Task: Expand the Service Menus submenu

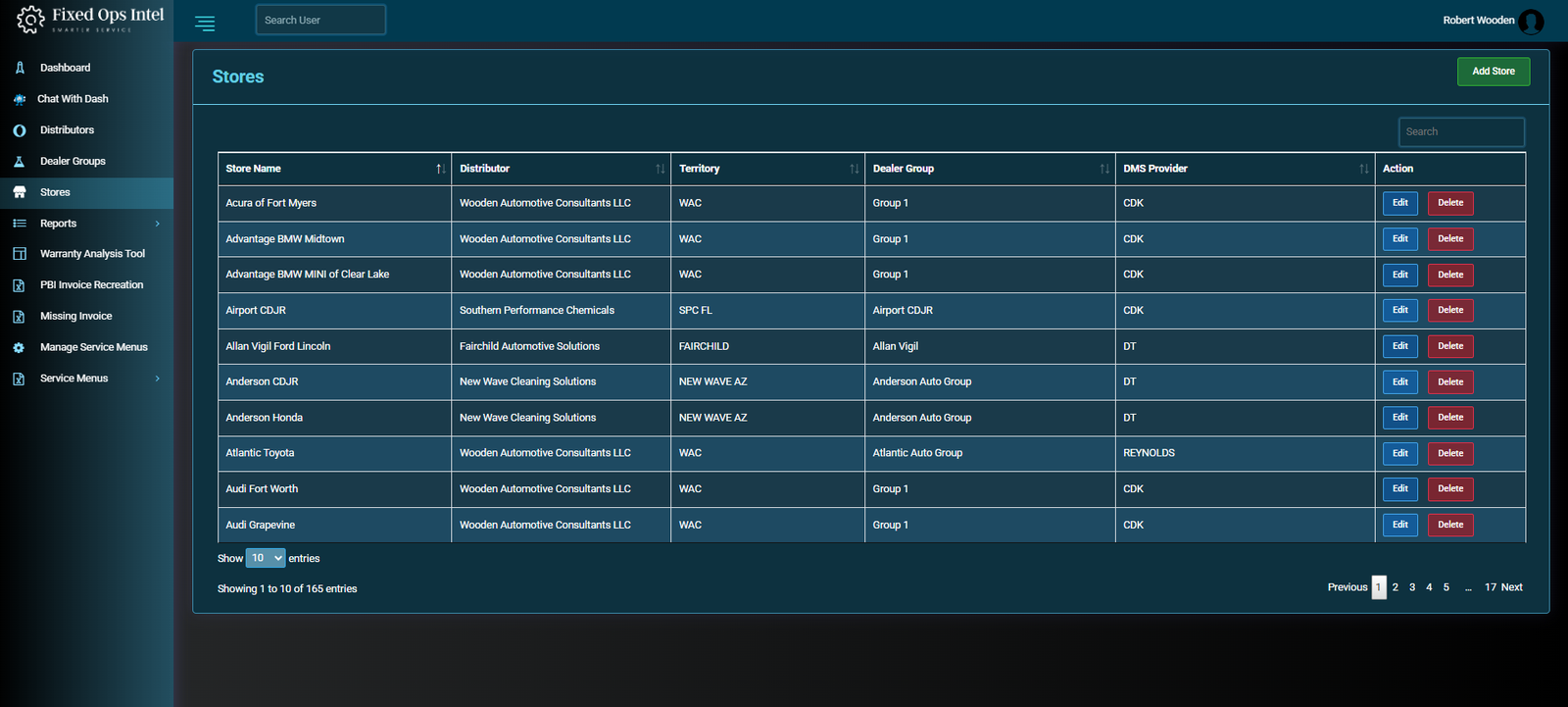Action: 157,379
